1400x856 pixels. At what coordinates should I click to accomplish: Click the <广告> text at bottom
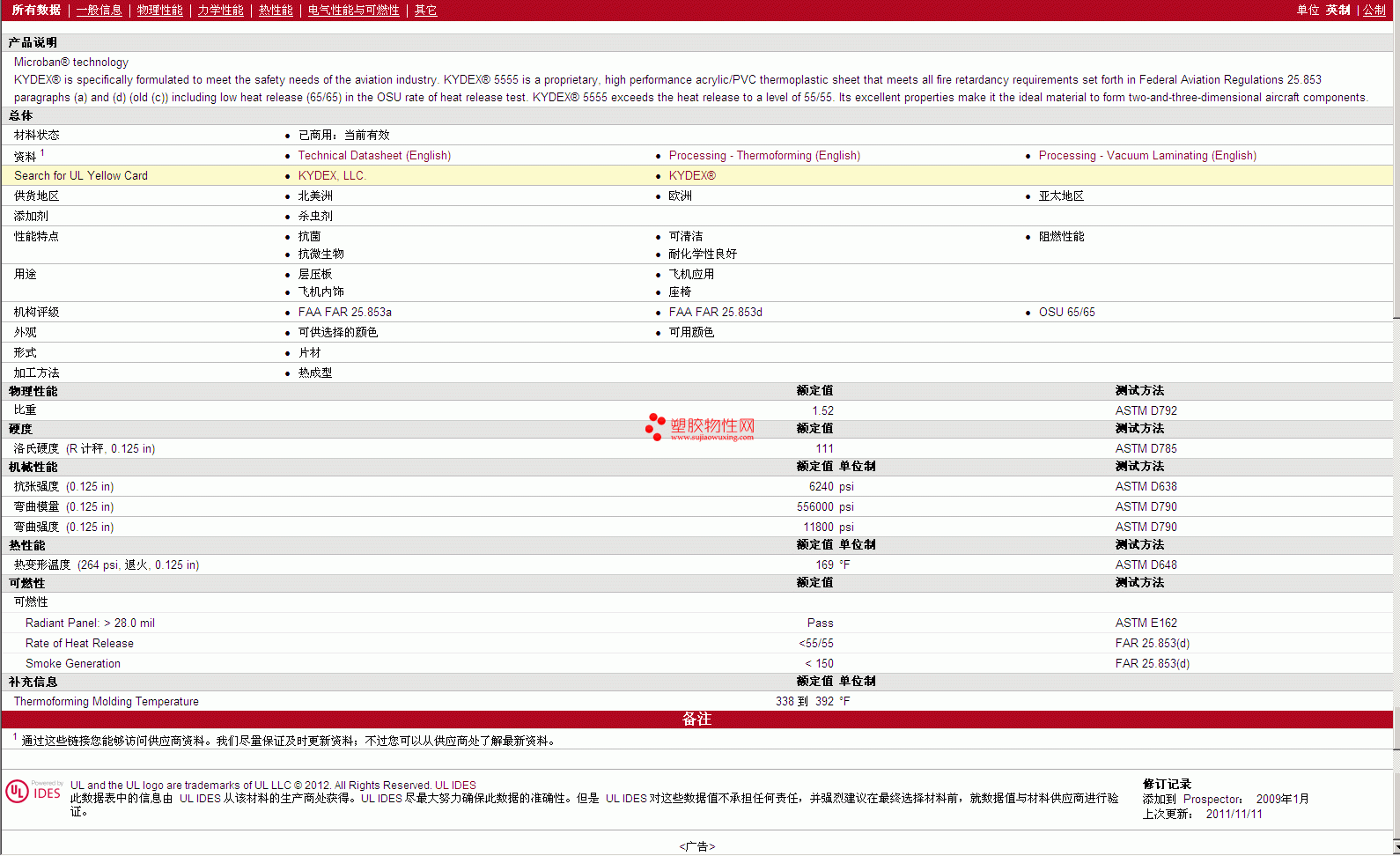pos(696,846)
